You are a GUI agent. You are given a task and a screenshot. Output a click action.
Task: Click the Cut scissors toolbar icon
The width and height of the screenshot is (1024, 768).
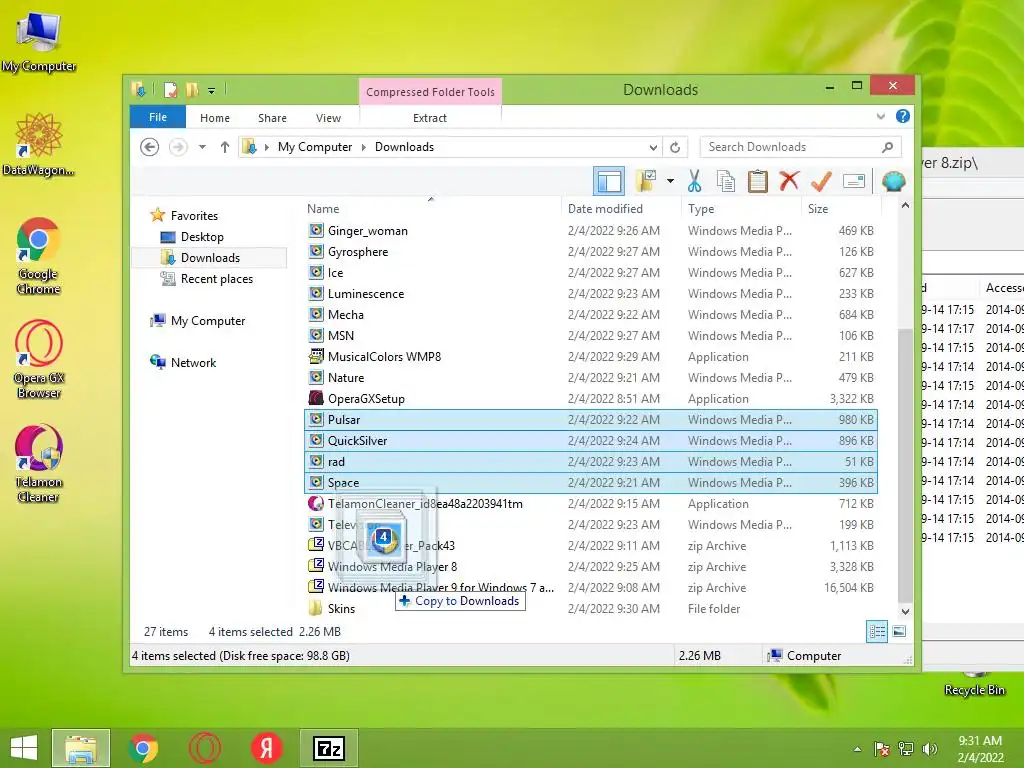[x=694, y=181]
